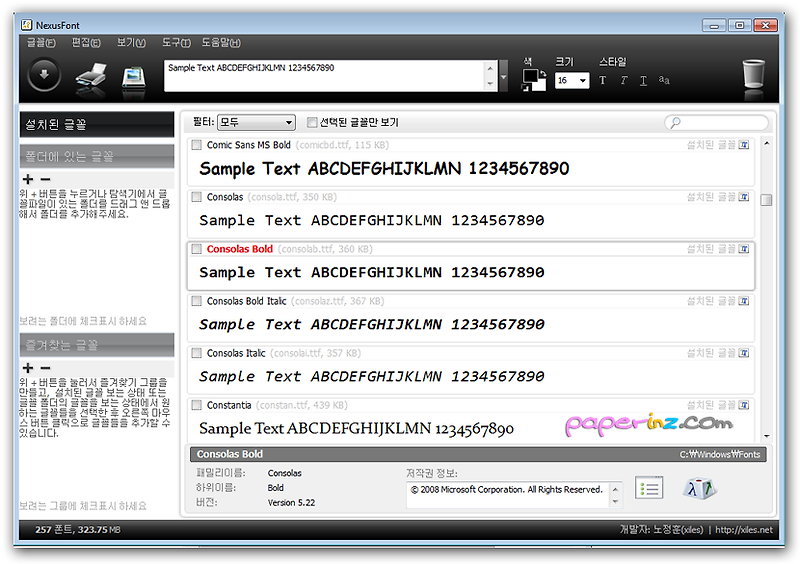
Task: Open the font size 16 dropdown
Action: click(x=571, y=80)
